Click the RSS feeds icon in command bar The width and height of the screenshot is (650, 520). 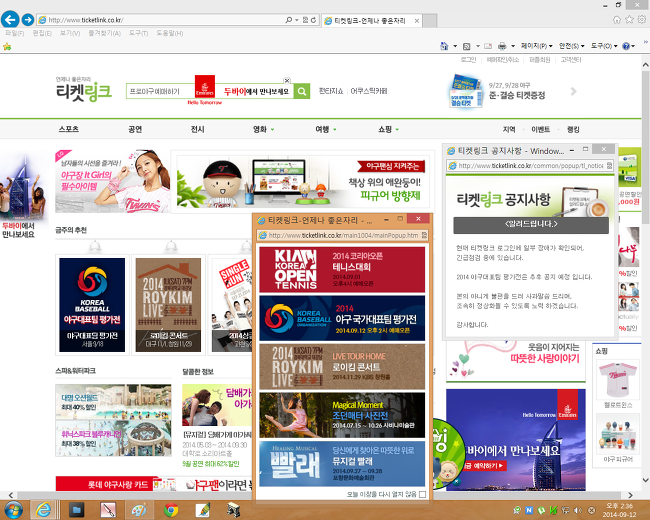(x=467, y=46)
